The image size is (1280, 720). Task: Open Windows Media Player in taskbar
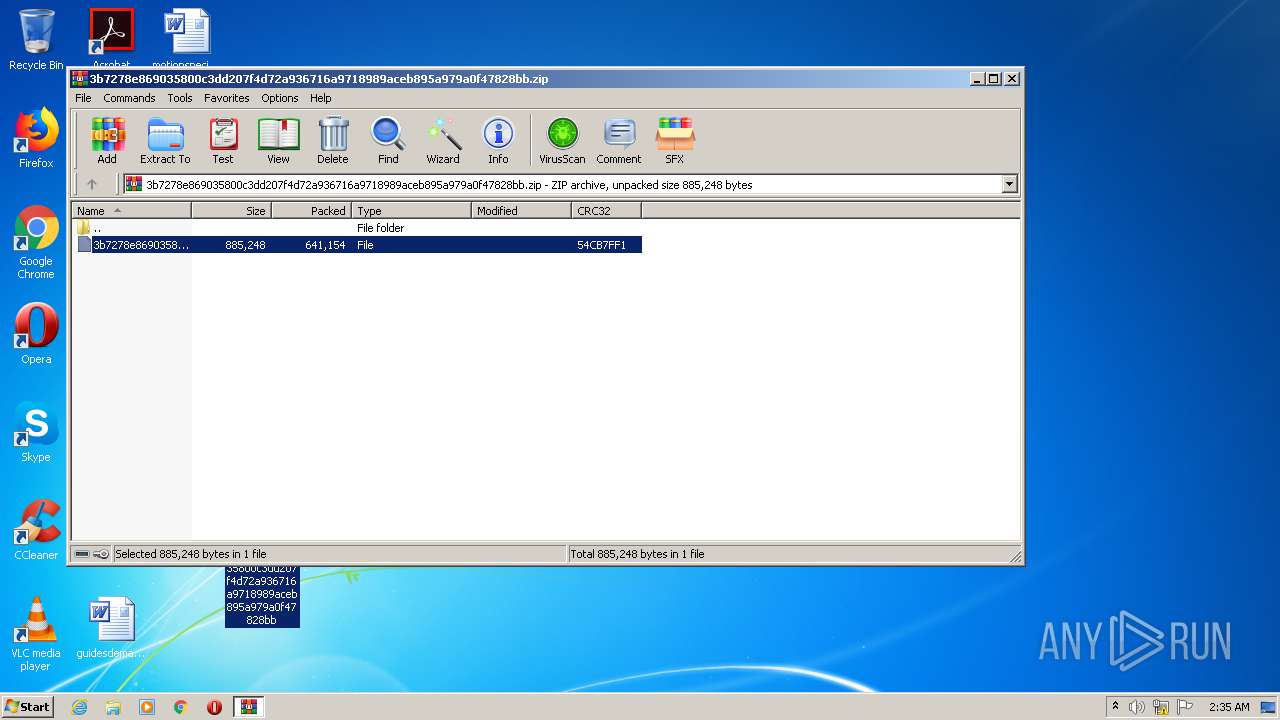(x=147, y=707)
